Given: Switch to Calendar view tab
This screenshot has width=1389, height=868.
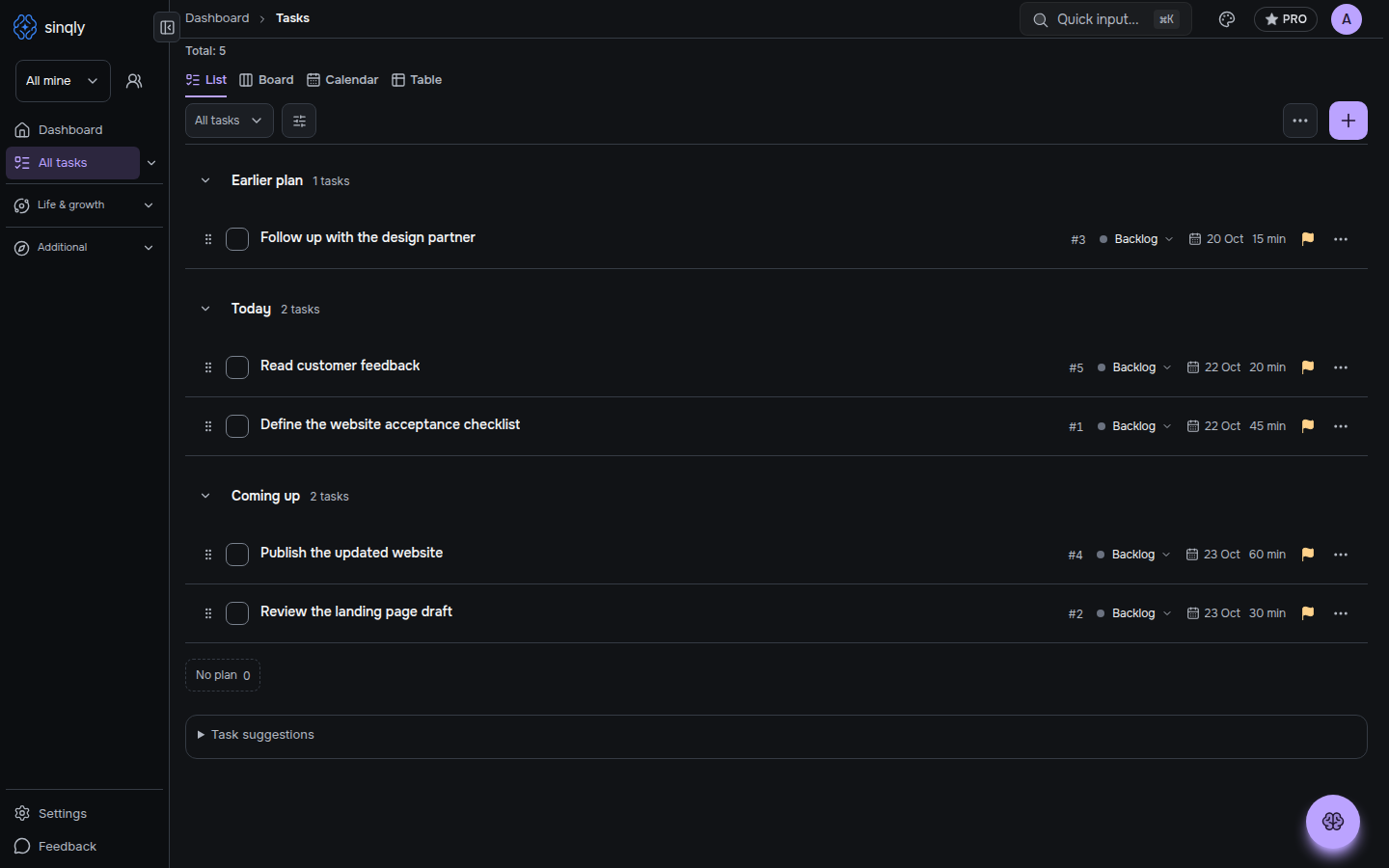Looking at the screenshot, I should coord(342,80).
